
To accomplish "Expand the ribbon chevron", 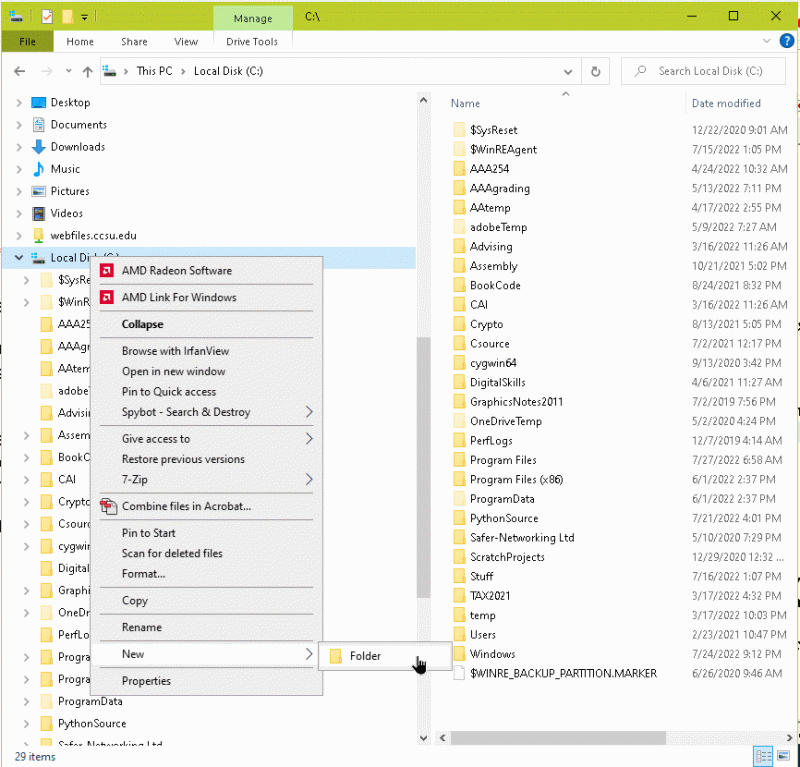I will coord(766,41).
